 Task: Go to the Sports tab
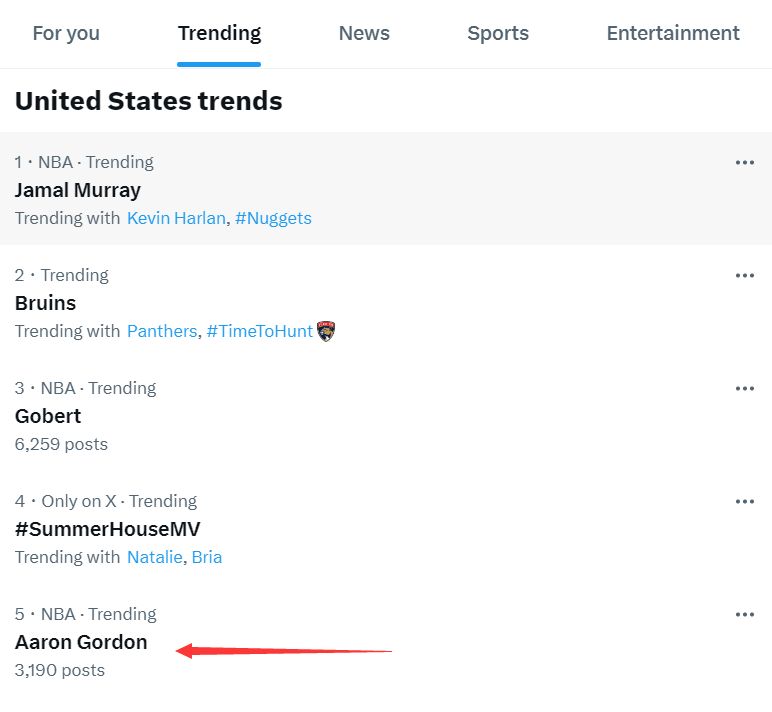click(x=498, y=33)
